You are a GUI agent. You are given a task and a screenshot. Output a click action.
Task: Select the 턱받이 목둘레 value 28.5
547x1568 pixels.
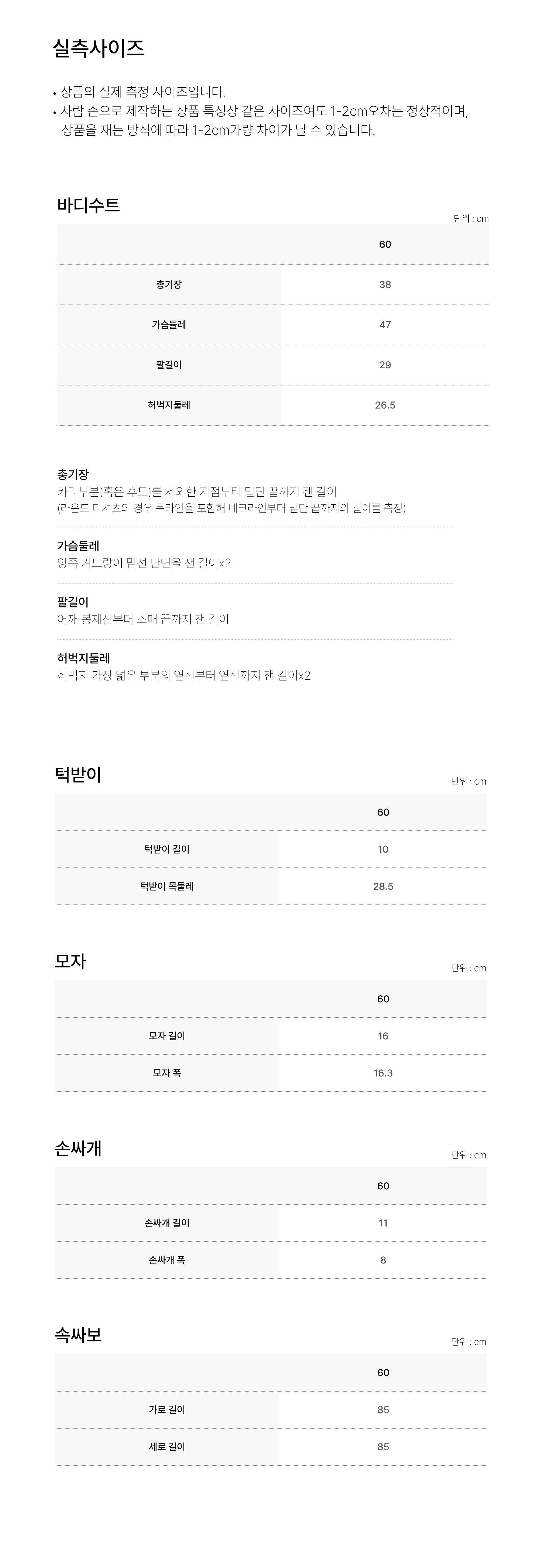click(383, 886)
